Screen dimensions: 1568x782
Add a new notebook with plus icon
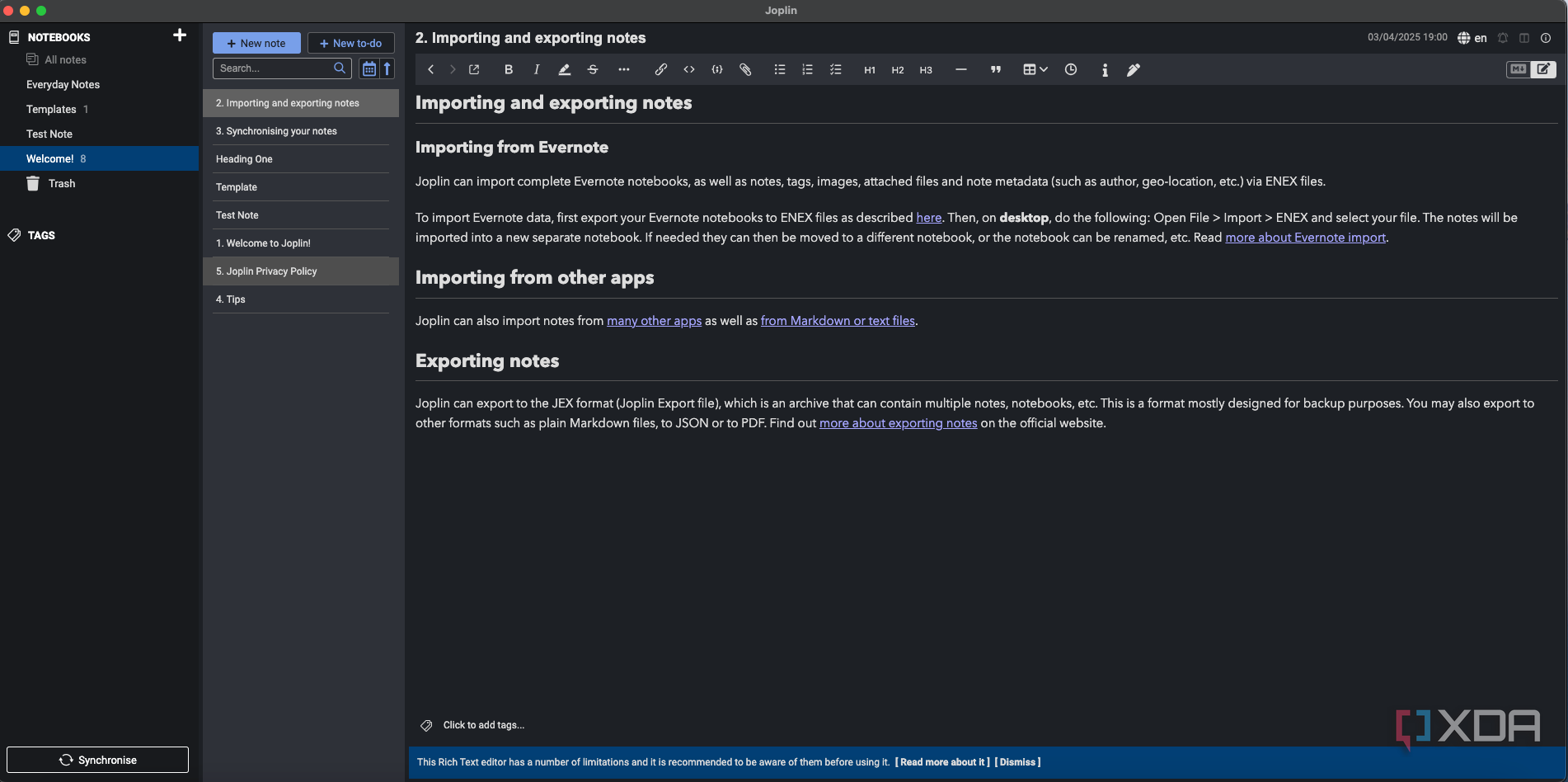(180, 35)
